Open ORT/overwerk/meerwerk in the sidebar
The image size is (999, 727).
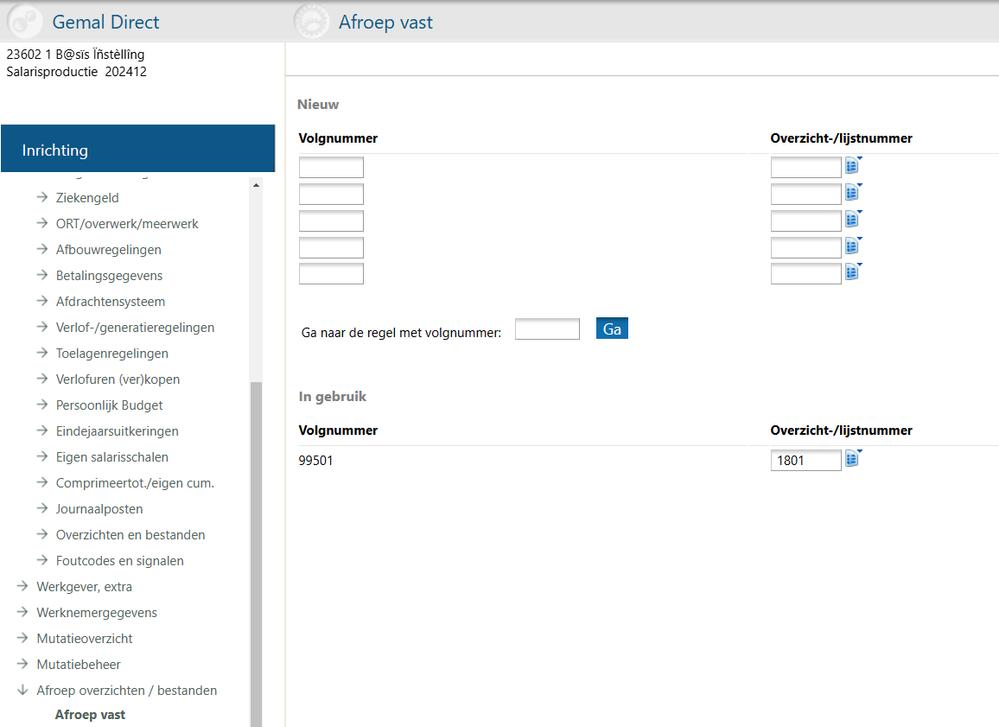point(127,224)
